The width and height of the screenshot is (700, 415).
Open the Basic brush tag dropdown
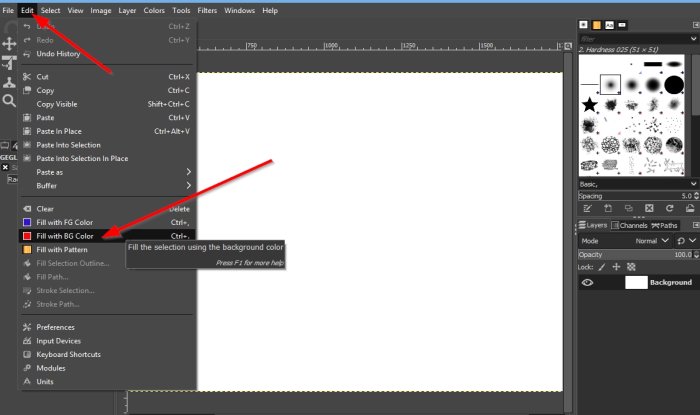[693, 184]
